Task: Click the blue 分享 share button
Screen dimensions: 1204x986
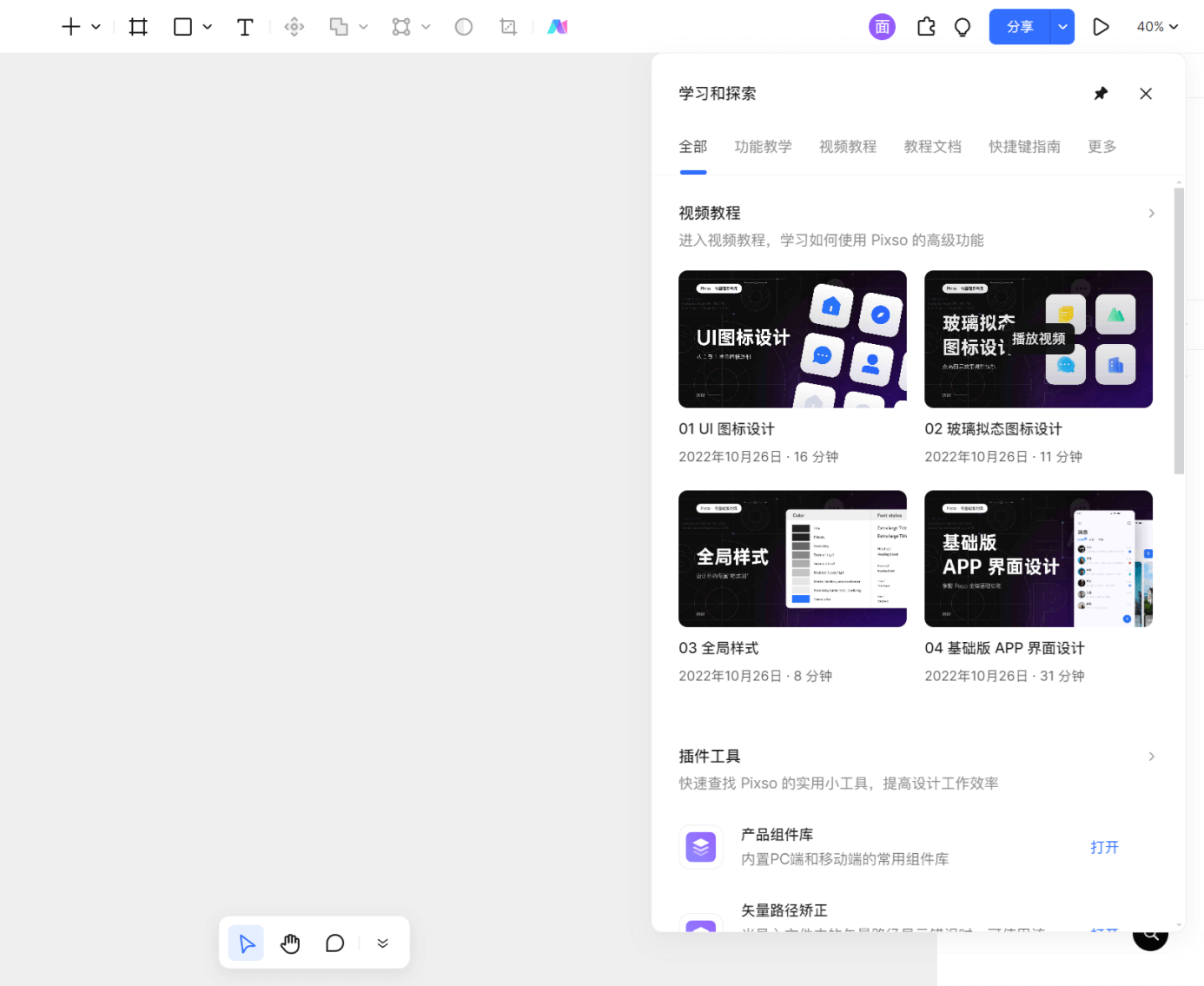Action: (x=1020, y=27)
